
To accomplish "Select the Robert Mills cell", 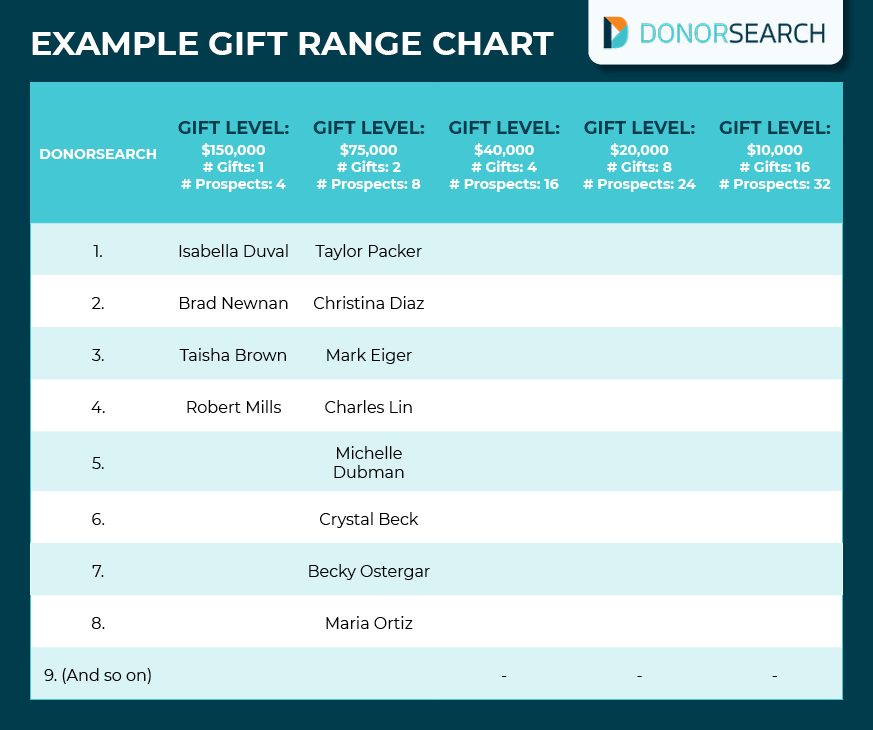I will click(x=233, y=407).
